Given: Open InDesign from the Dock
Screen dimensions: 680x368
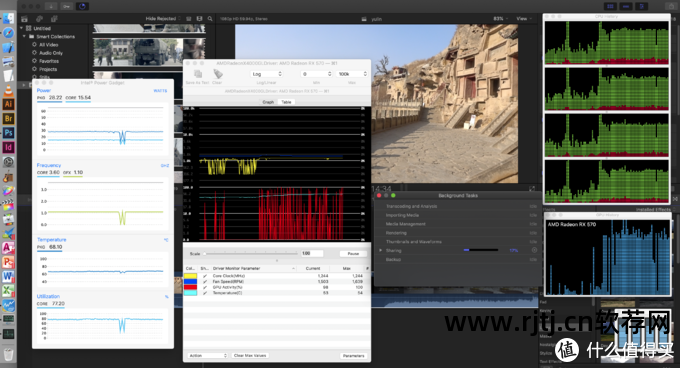Looking at the screenshot, I should (8, 147).
